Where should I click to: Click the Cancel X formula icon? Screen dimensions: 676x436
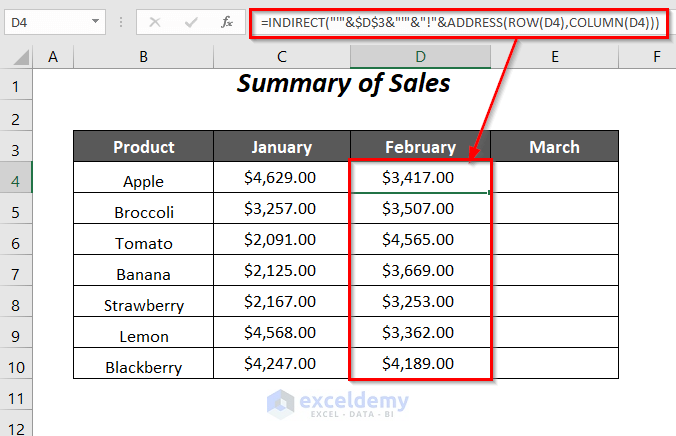click(155, 21)
